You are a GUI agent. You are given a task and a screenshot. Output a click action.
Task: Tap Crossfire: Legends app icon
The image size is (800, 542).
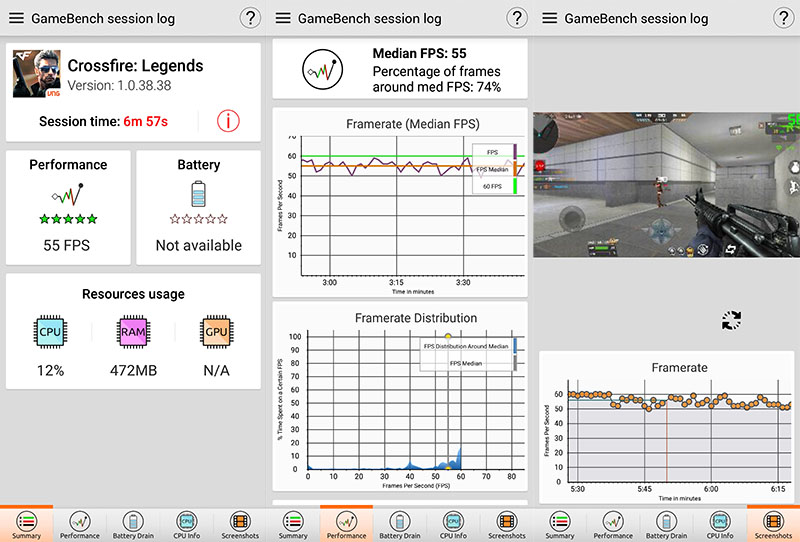tap(37, 73)
